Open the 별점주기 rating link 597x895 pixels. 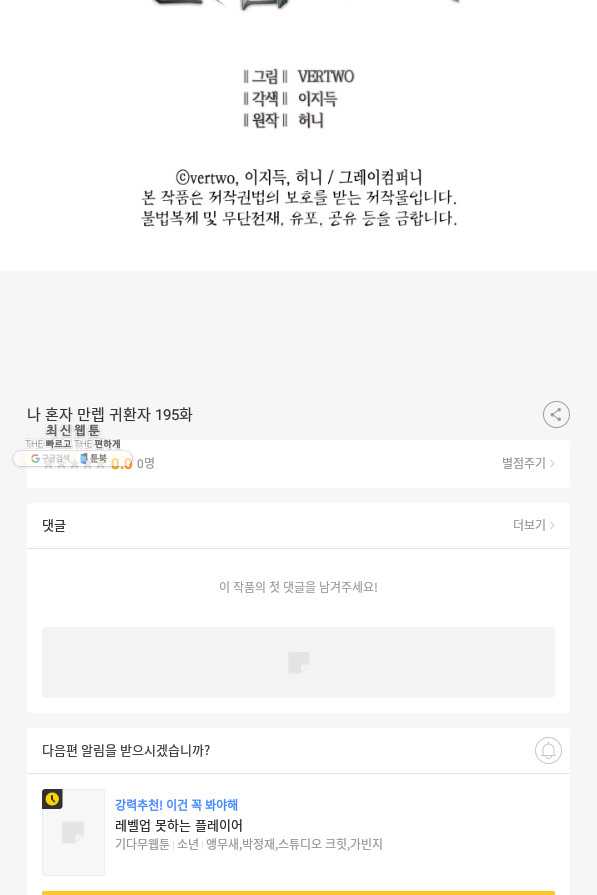(528, 463)
